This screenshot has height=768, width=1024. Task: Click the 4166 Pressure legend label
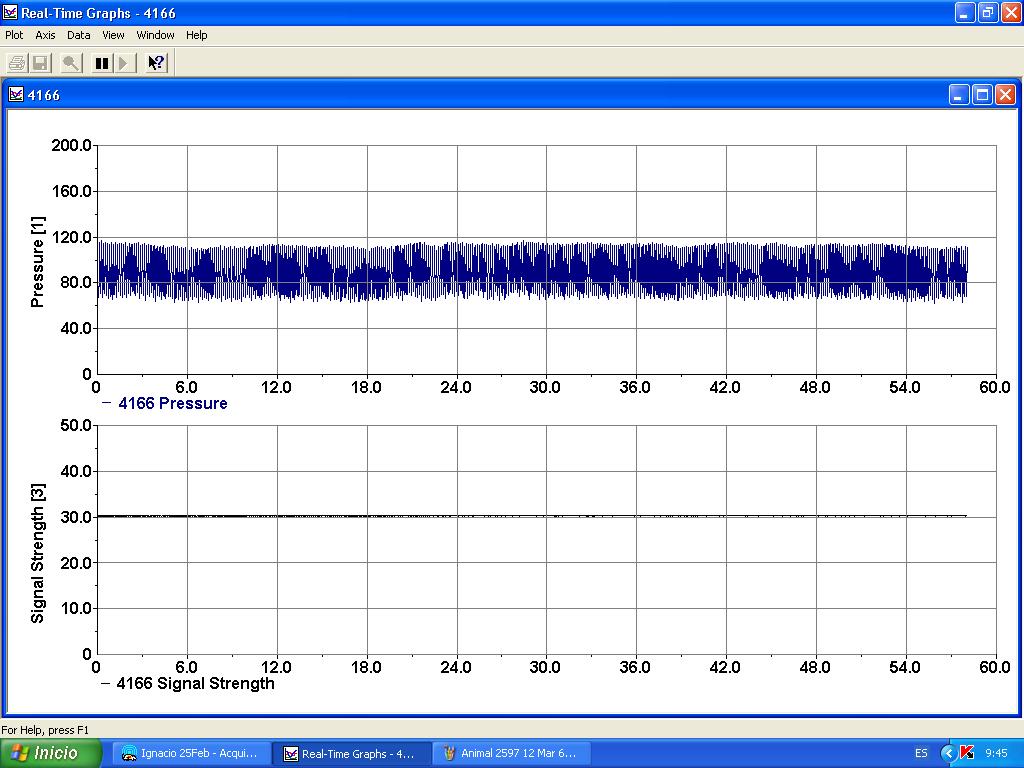pyautogui.click(x=172, y=404)
